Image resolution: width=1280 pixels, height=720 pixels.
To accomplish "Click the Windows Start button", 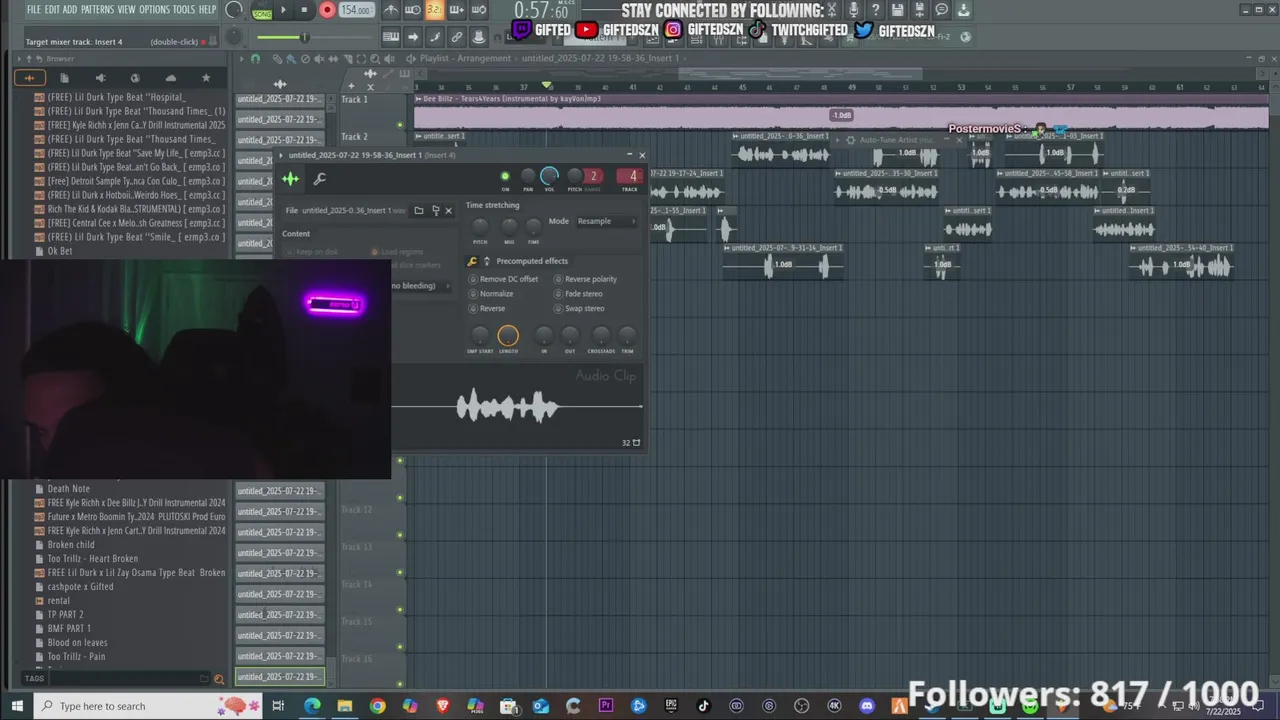I will tap(17, 706).
